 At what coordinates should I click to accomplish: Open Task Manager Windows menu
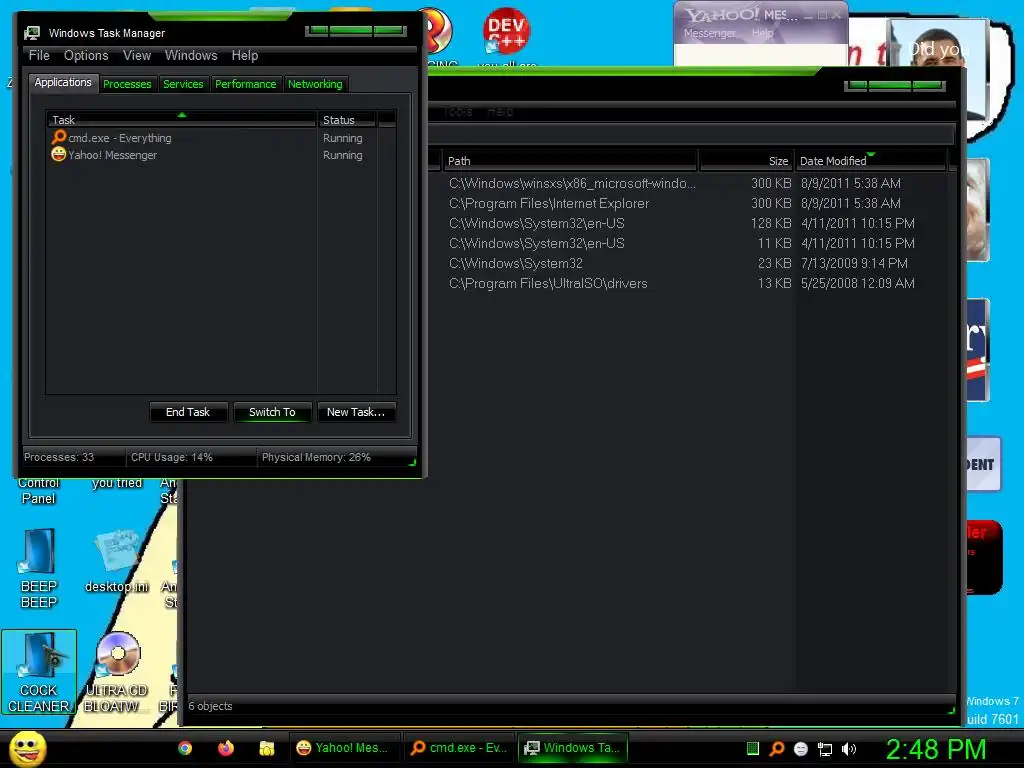click(191, 56)
